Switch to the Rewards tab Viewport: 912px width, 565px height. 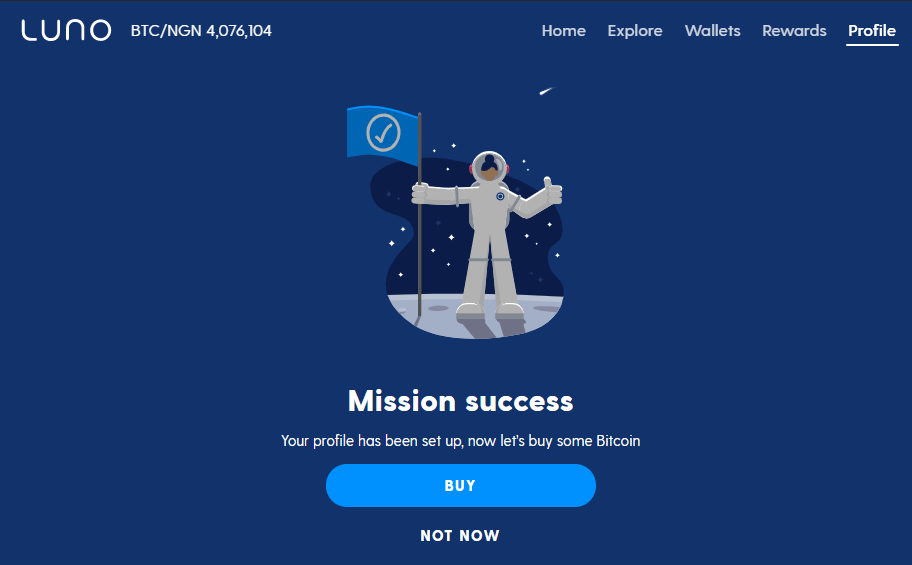[794, 30]
